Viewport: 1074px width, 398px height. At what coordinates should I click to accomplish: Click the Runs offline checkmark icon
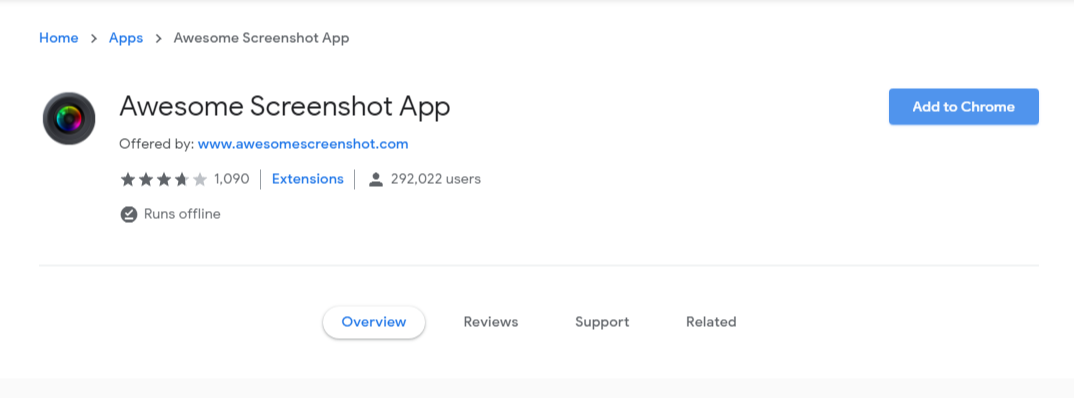pyautogui.click(x=129, y=214)
